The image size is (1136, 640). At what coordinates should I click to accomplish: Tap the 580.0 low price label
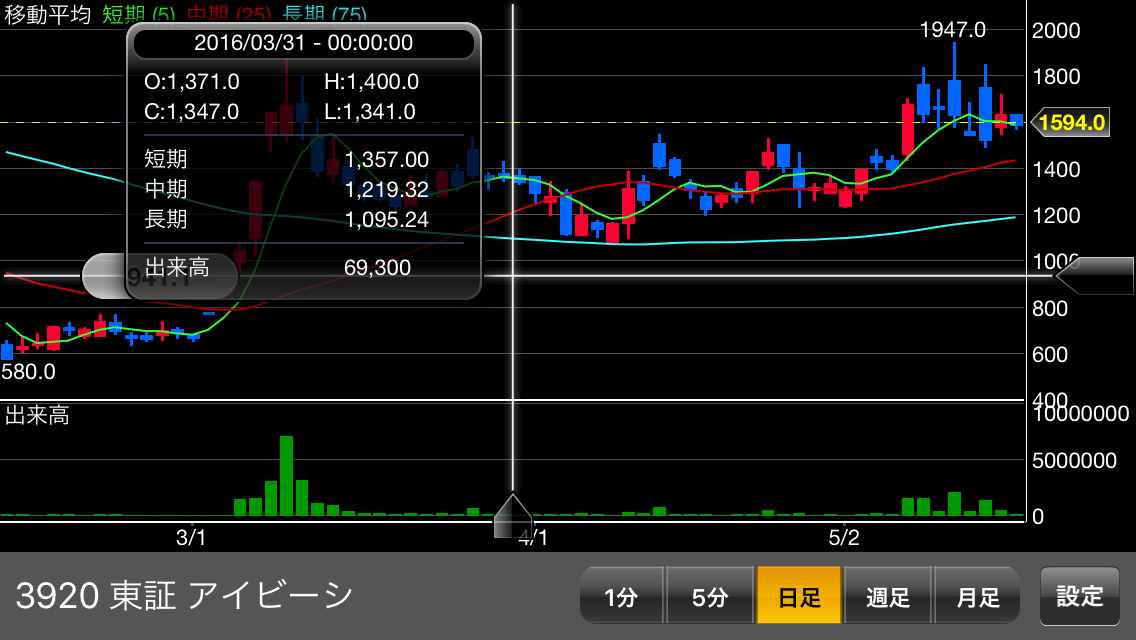[x=28, y=372]
